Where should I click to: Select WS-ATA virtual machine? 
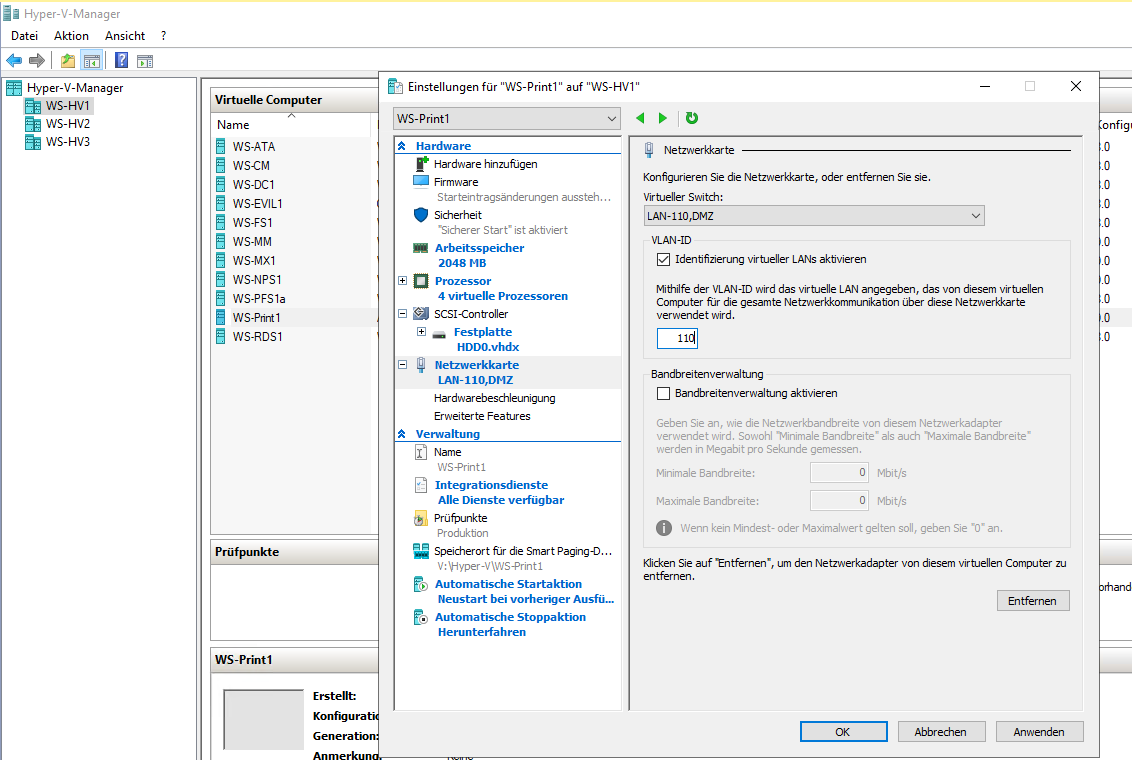[x=253, y=147]
